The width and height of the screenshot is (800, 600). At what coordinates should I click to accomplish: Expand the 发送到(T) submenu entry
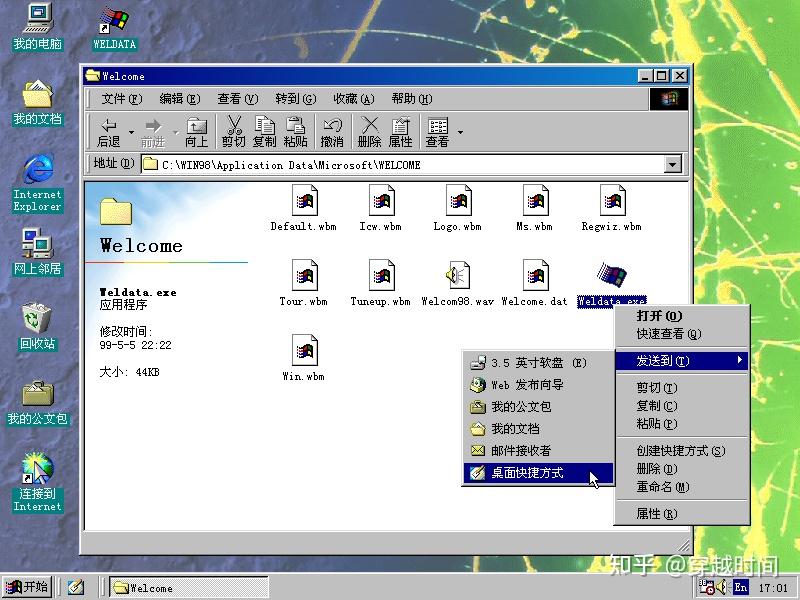pos(682,361)
